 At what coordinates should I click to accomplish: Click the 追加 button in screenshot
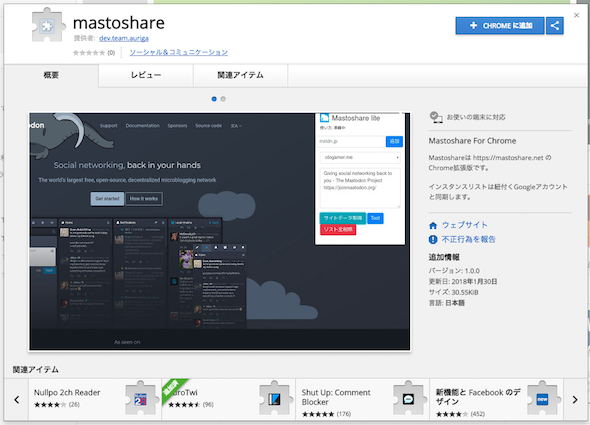click(394, 141)
